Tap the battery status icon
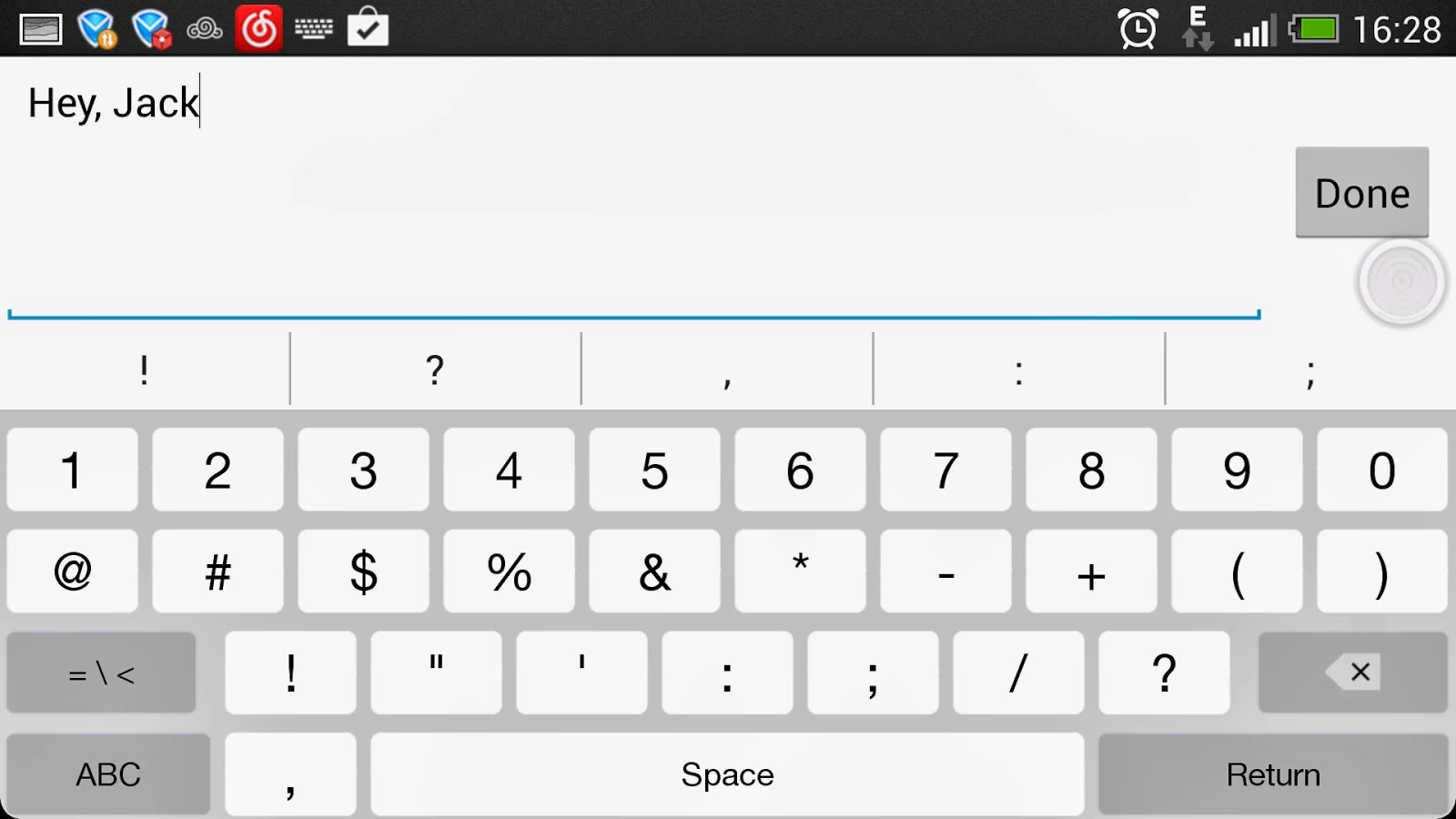Screen dimensions: 1456x819 1313,29
